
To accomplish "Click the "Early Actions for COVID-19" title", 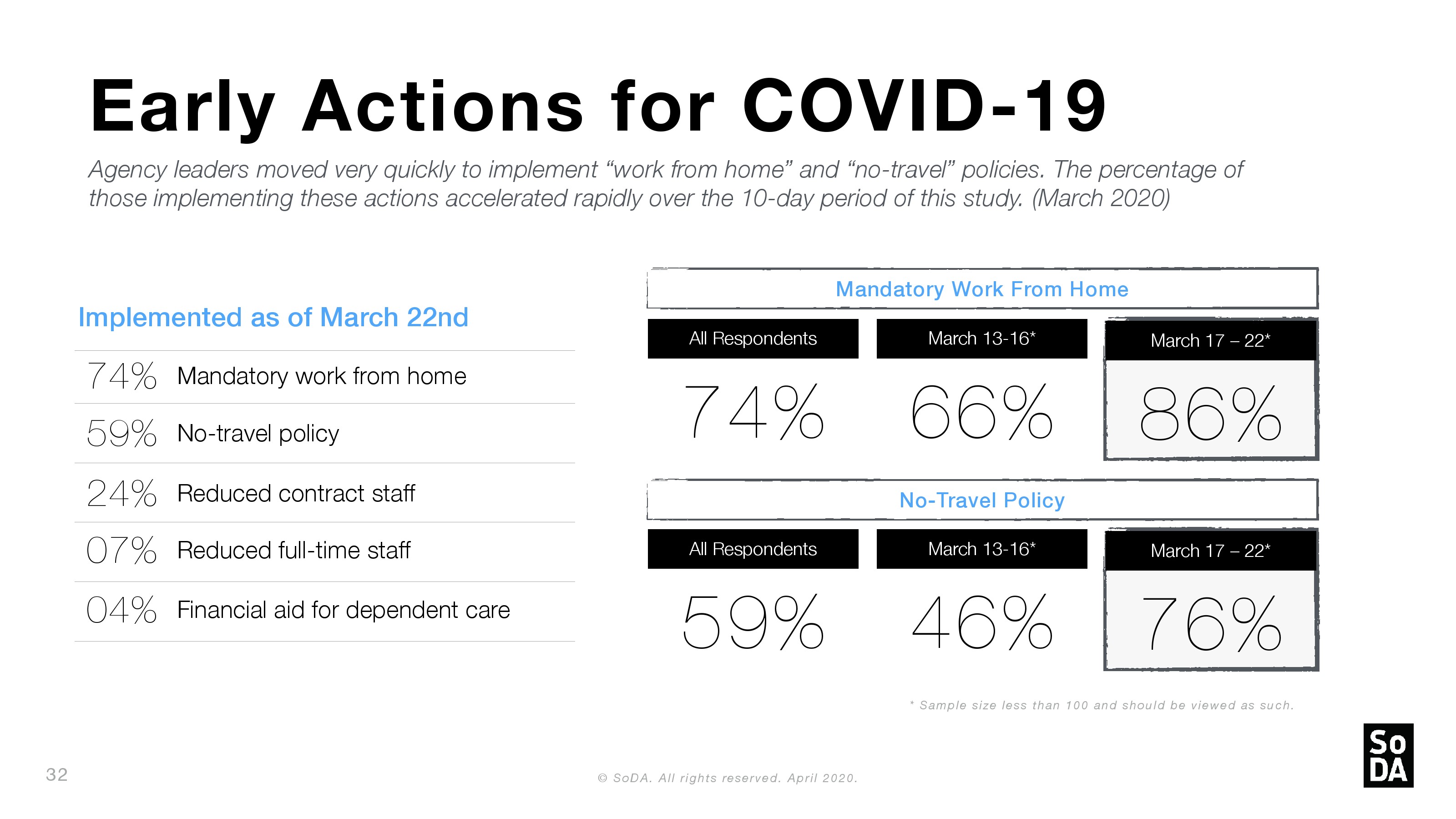I will click(597, 107).
